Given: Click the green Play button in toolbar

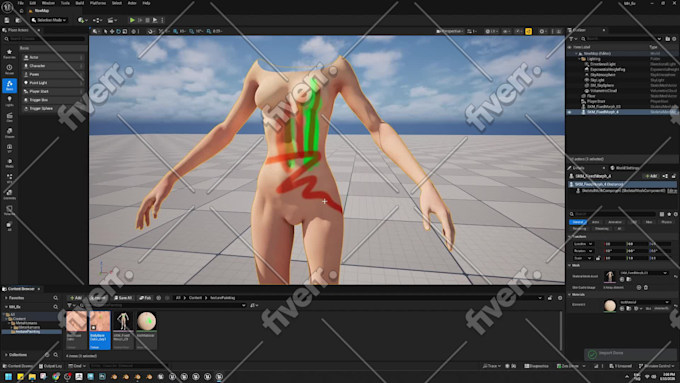Looking at the screenshot, I should [132, 20].
